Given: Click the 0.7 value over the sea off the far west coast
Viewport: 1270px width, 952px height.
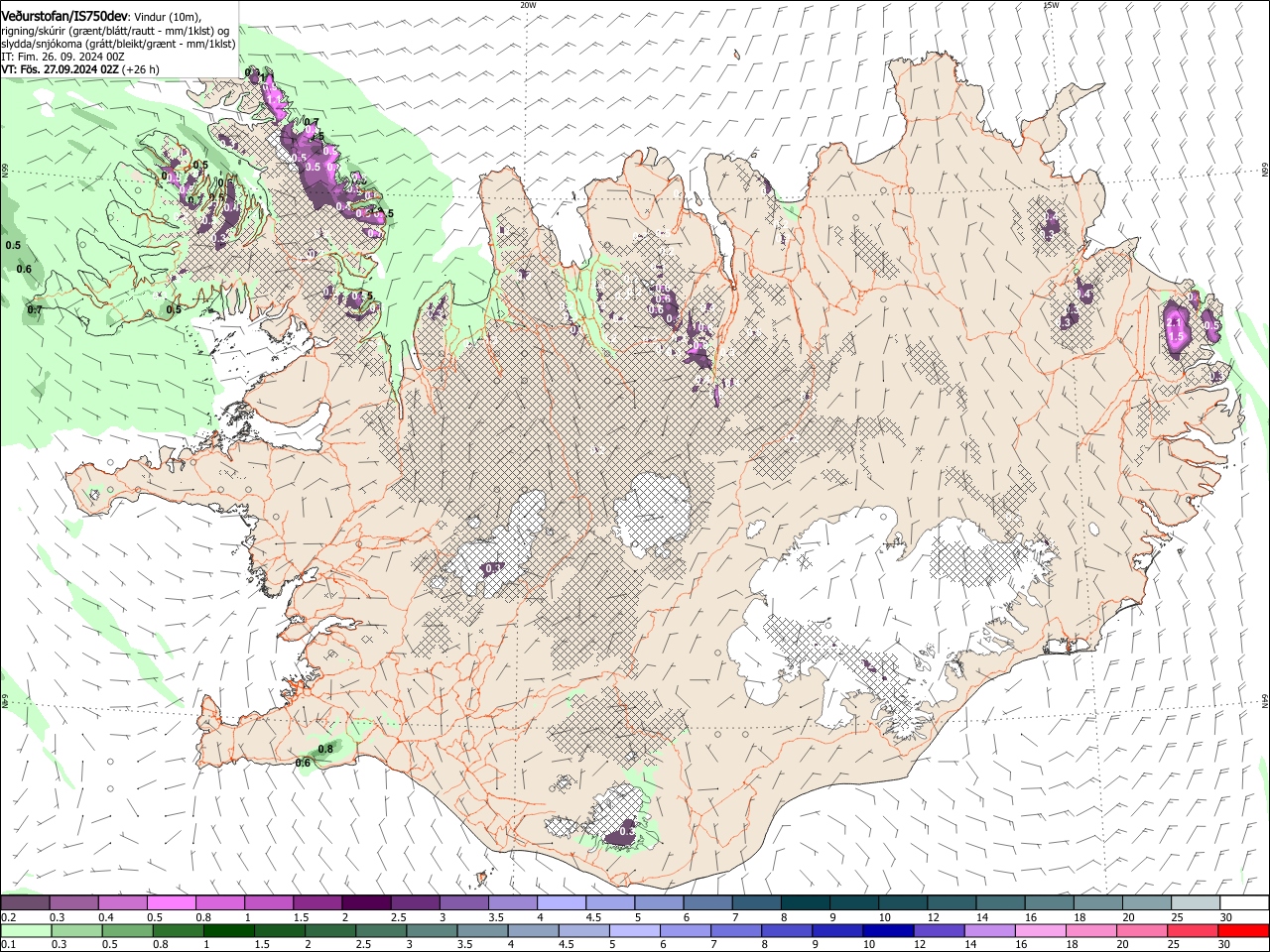Looking at the screenshot, I should [35, 310].
